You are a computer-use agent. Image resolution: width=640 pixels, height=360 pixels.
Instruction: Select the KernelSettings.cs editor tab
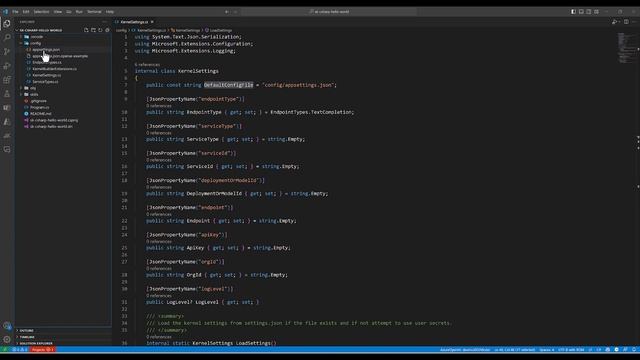[134, 22]
